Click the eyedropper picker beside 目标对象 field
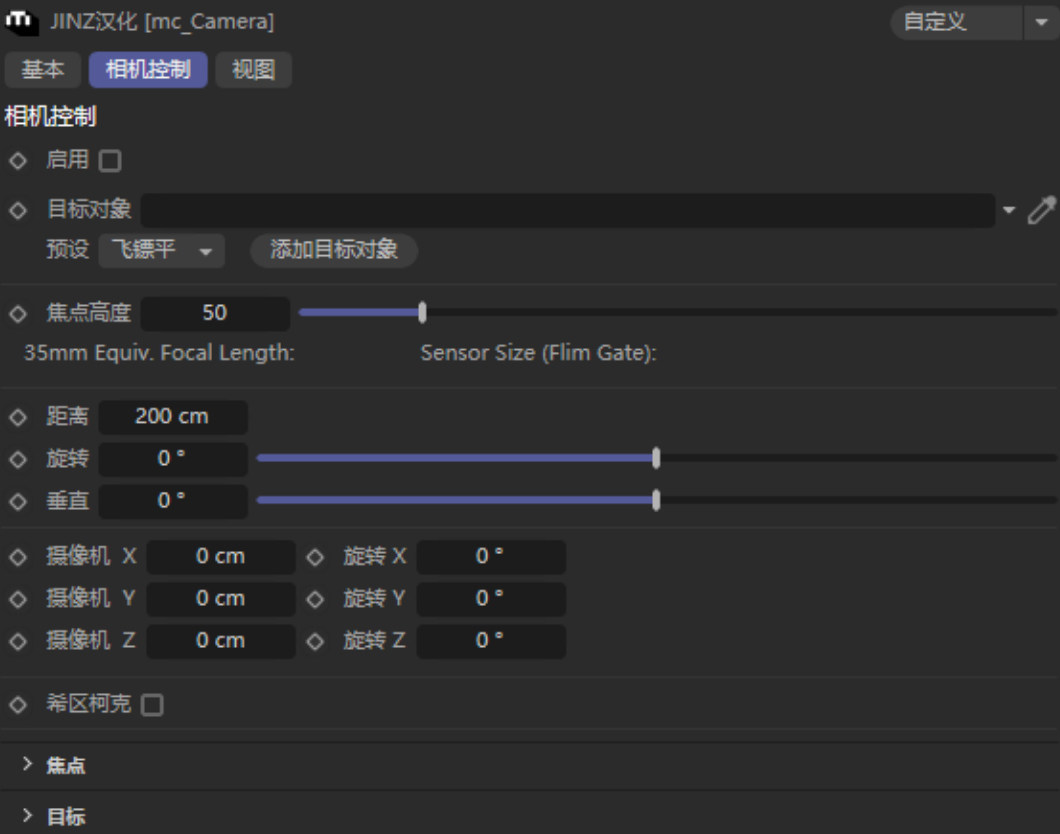 (1042, 210)
